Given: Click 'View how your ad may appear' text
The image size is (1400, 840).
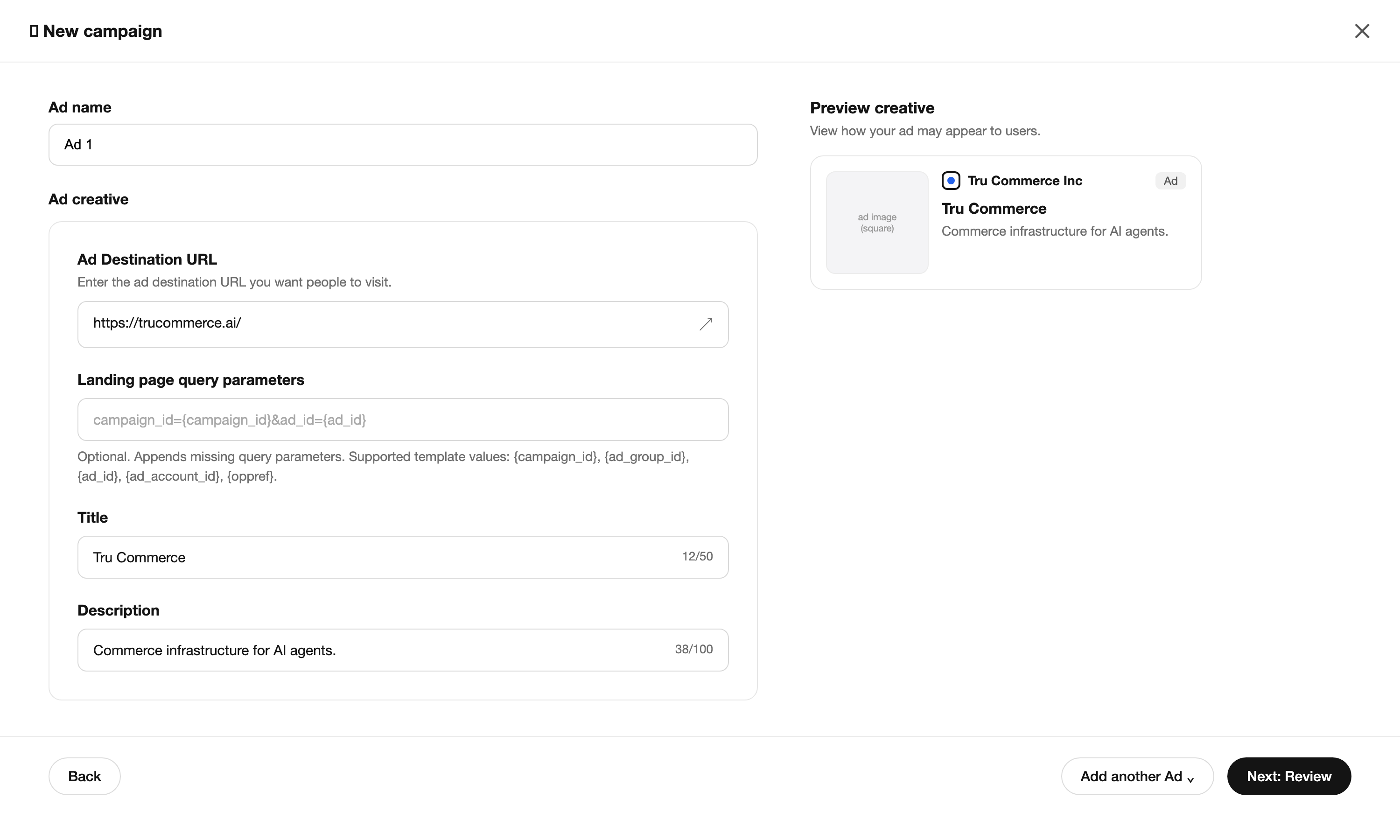Looking at the screenshot, I should pos(924,131).
